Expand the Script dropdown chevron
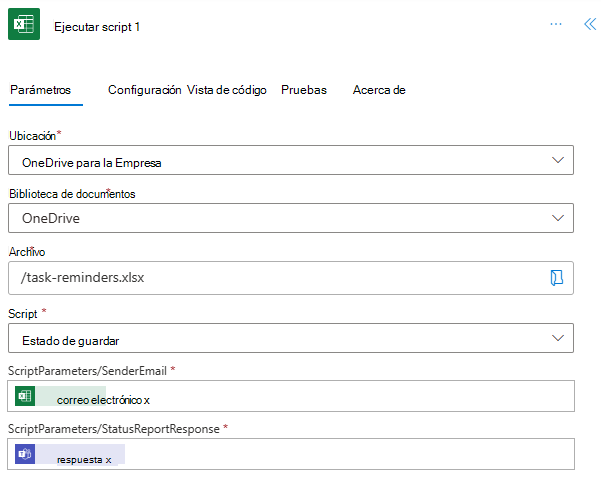 click(557, 339)
